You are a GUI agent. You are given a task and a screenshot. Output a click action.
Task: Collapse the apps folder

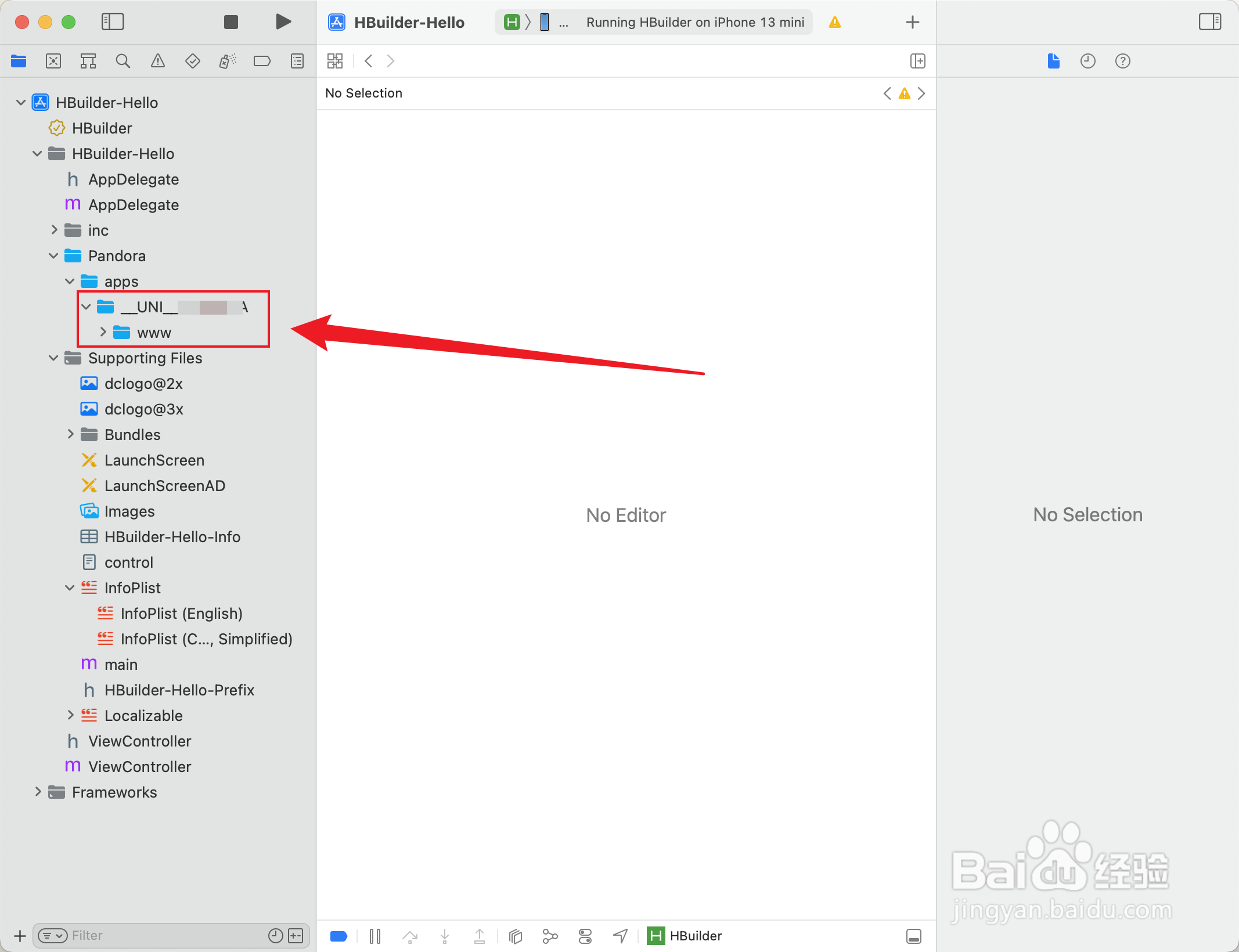[70, 282]
